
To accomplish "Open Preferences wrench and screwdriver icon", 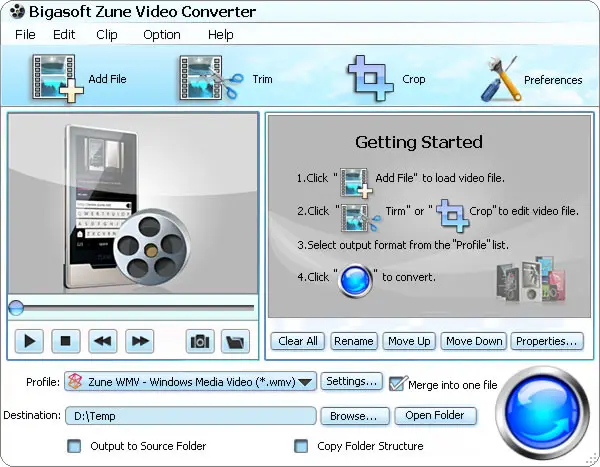I will 501,79.
